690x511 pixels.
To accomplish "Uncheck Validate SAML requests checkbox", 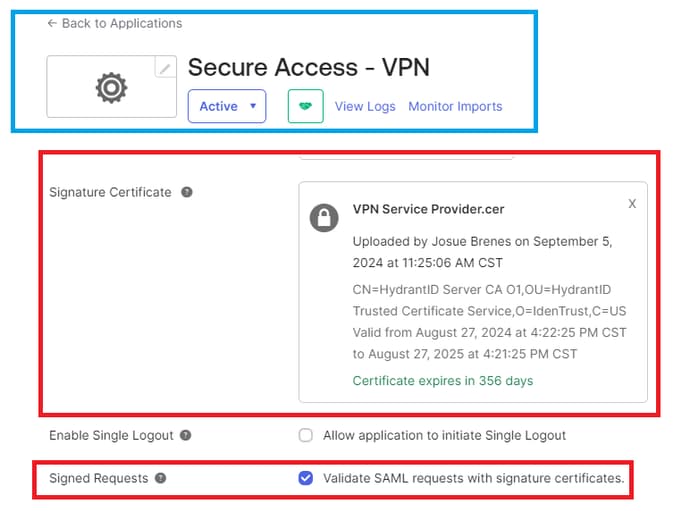I will point(305,478).
